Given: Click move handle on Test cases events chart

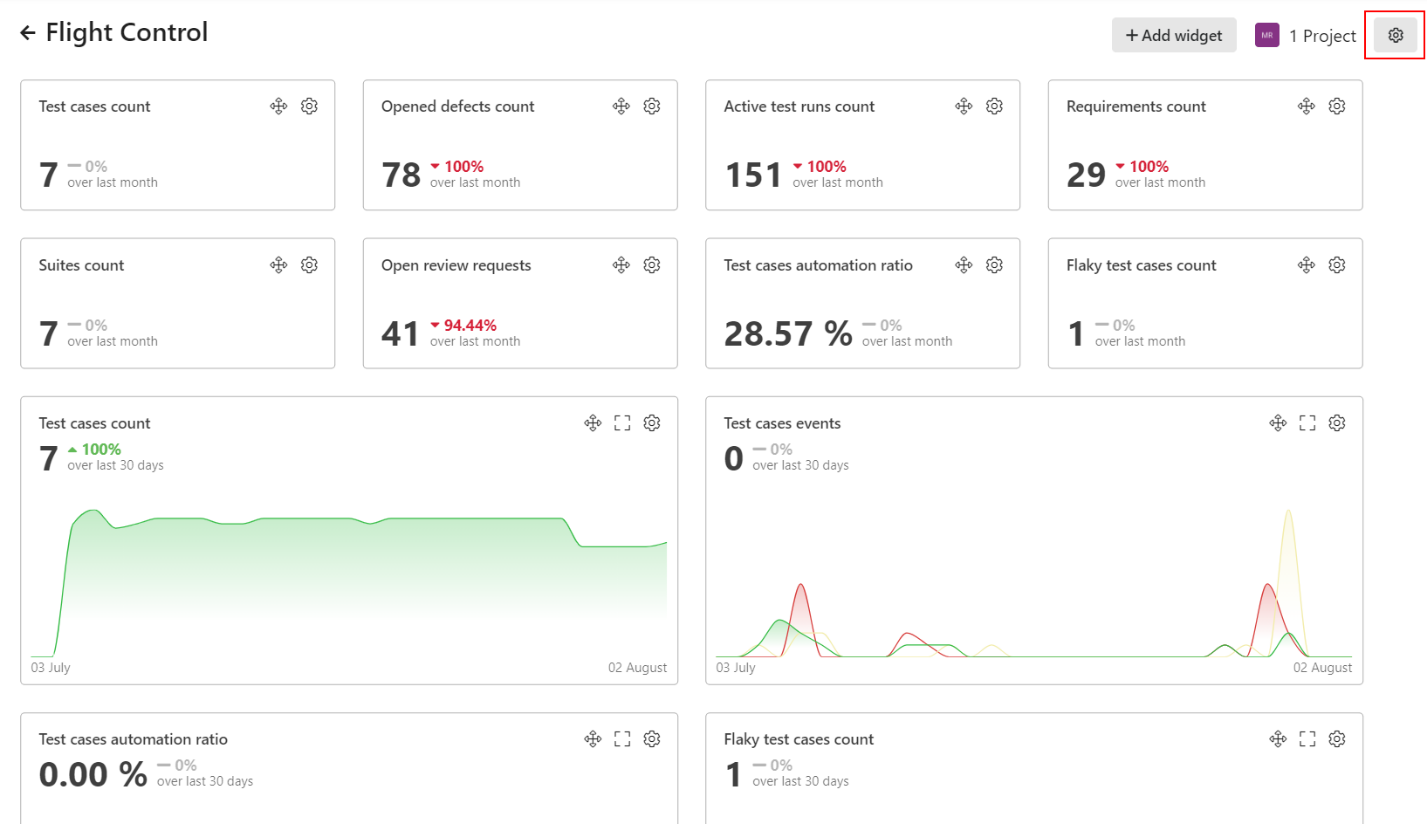Looking at the screenshot, I should [1277, 423].
